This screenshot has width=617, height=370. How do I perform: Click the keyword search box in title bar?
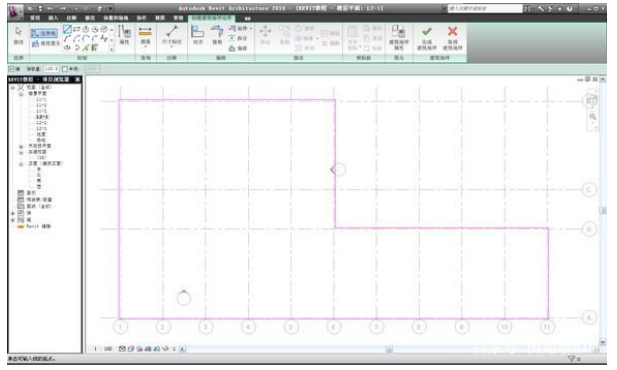coord(485,8)
